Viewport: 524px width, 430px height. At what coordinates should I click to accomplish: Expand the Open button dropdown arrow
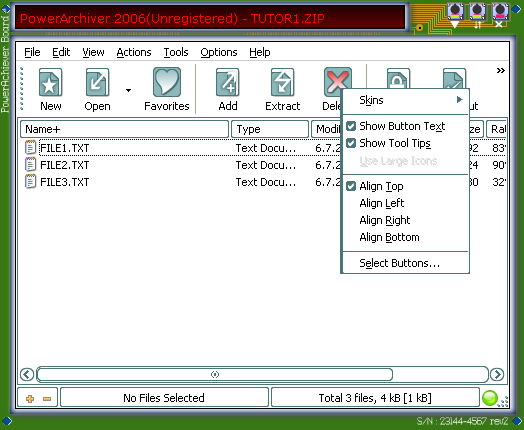point(128,90)
